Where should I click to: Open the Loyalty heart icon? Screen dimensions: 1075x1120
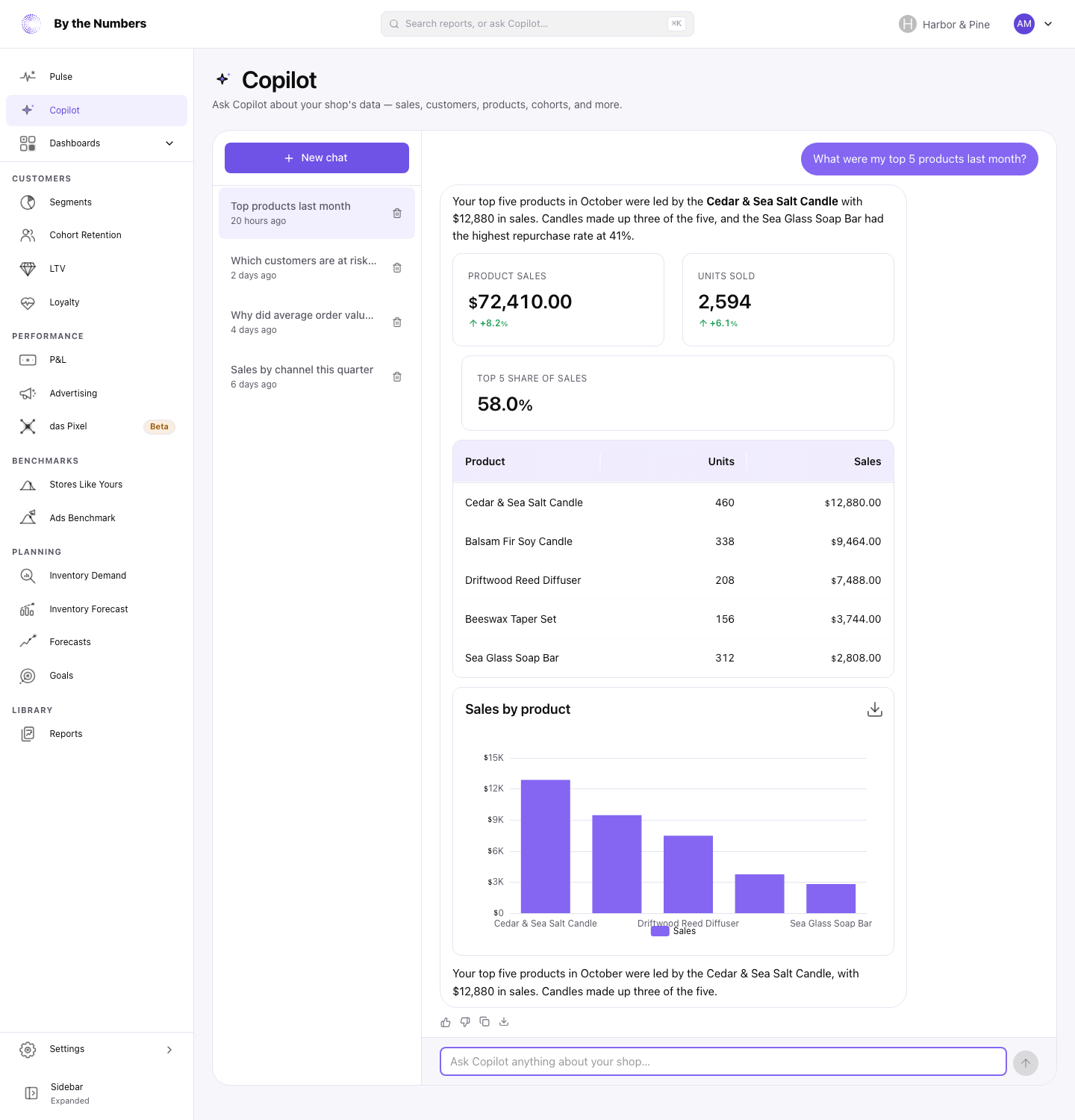pos(28,302)
